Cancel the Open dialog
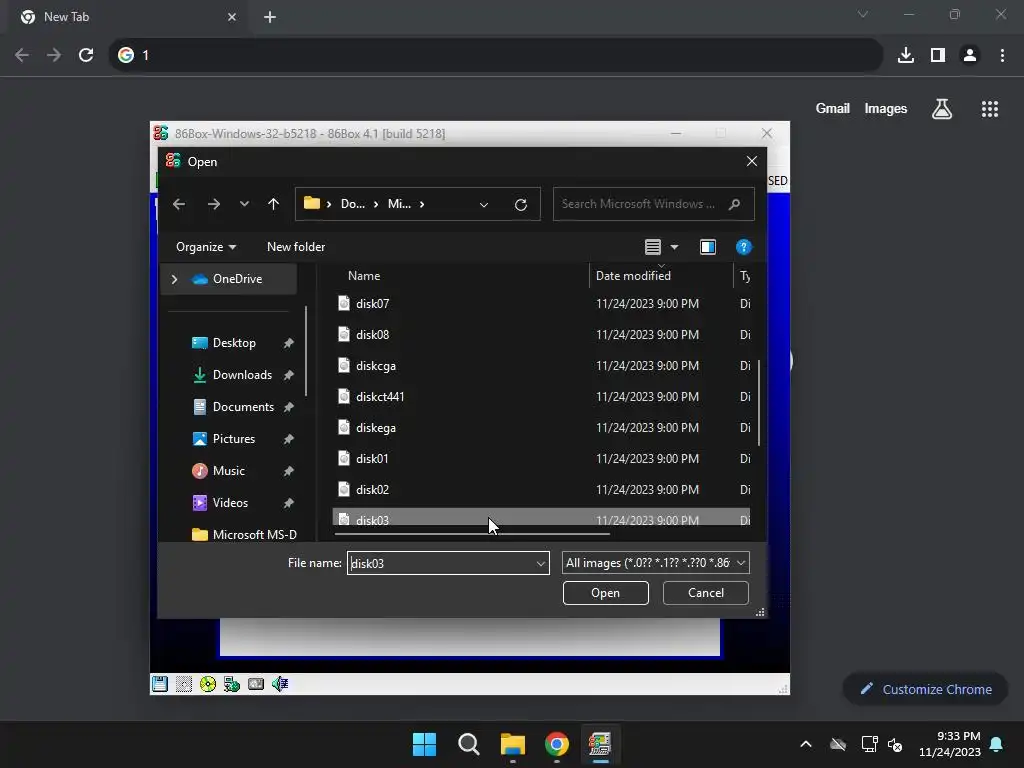The image size is (1024, 768). [705, 593]
